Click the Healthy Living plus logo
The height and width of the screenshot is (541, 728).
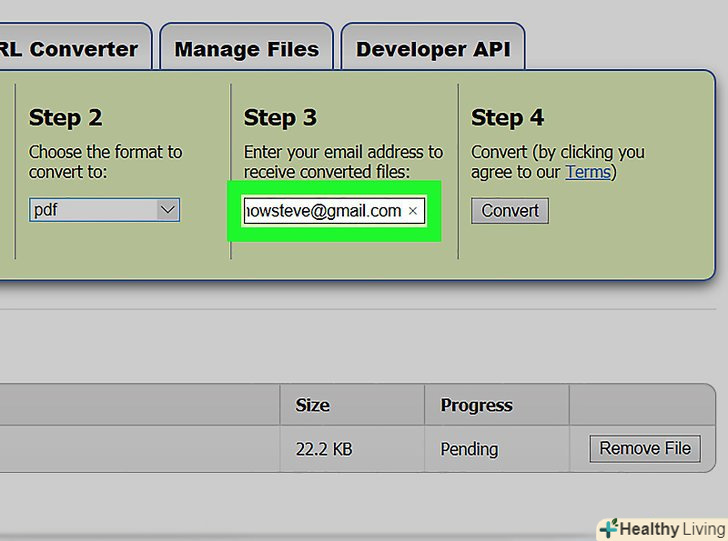coord(608,528)
